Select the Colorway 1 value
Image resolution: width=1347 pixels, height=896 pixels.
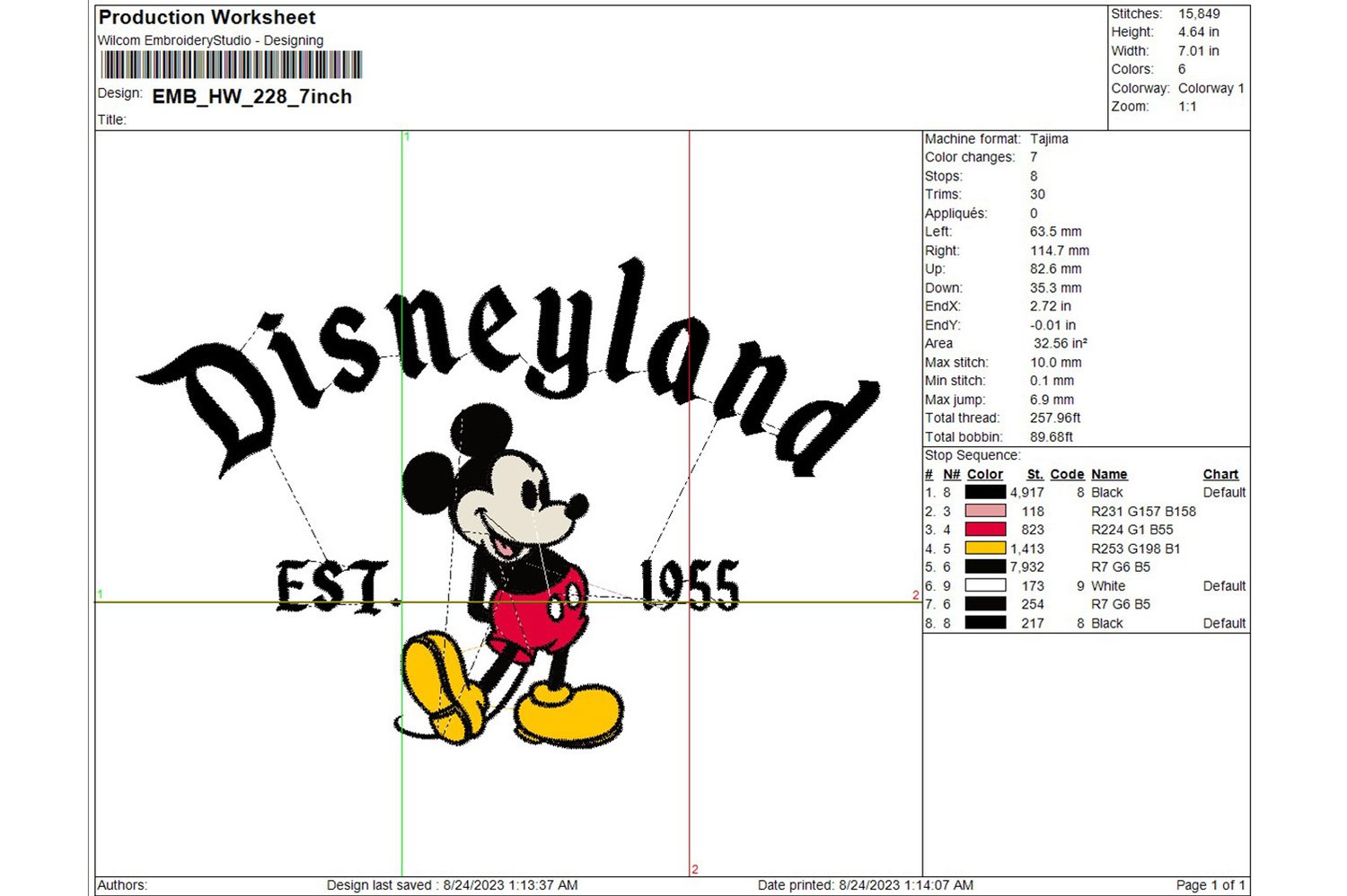point(1211,88)
